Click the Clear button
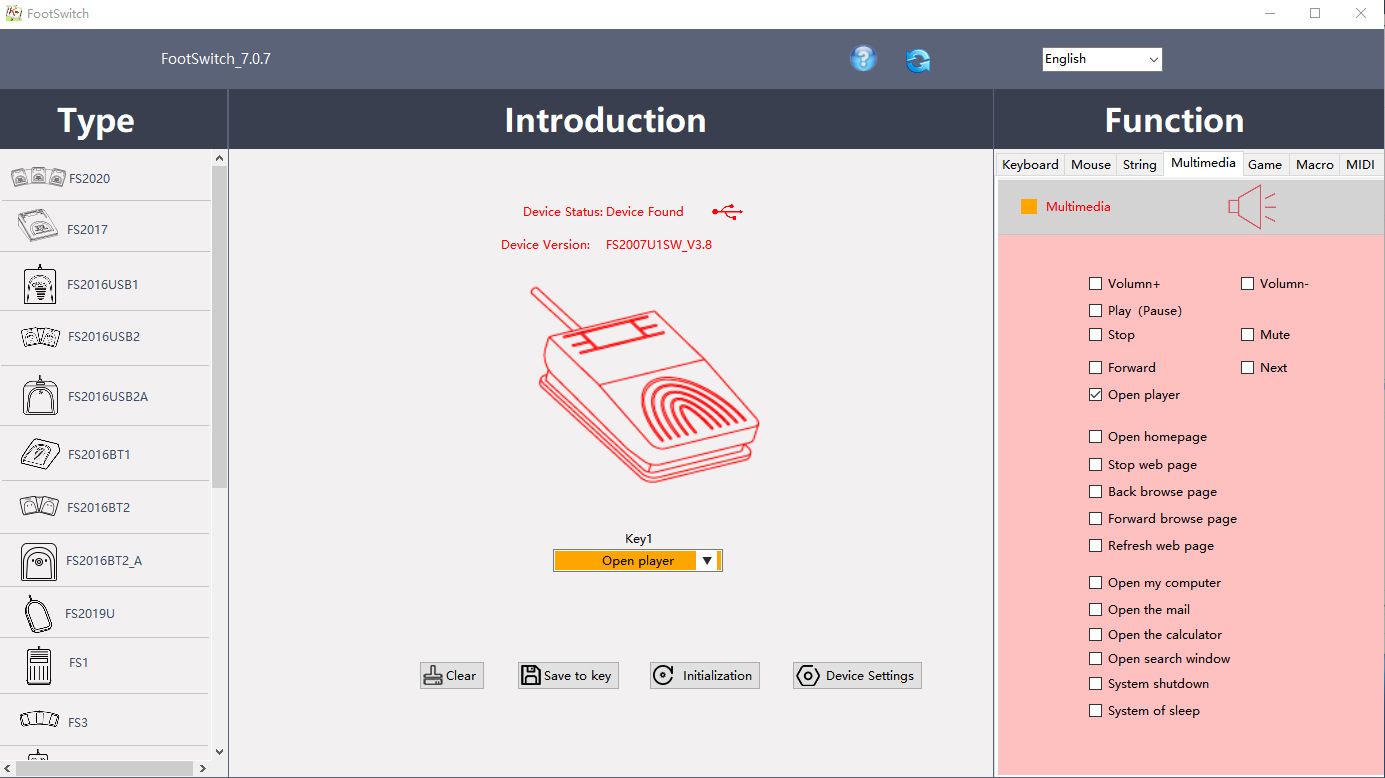The height and width of the screenshot is (778, 1385). (x=452, y=676)
